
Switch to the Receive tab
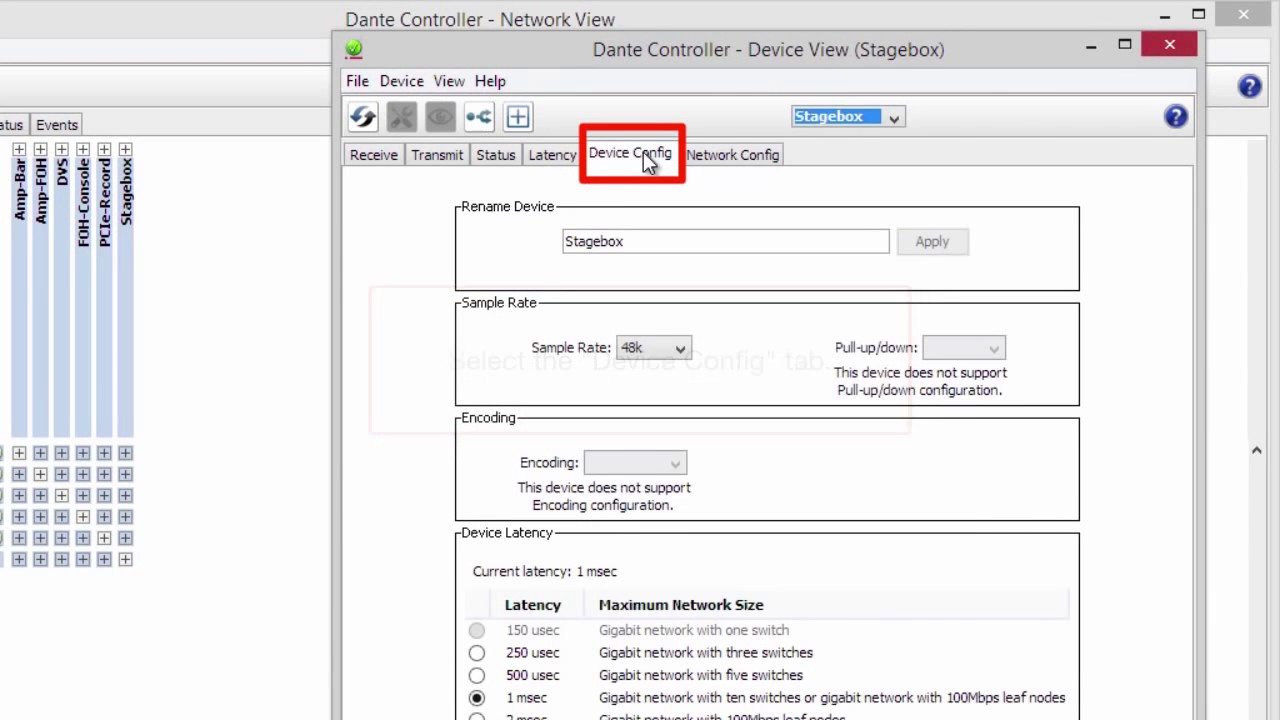[x=374, y=155]
